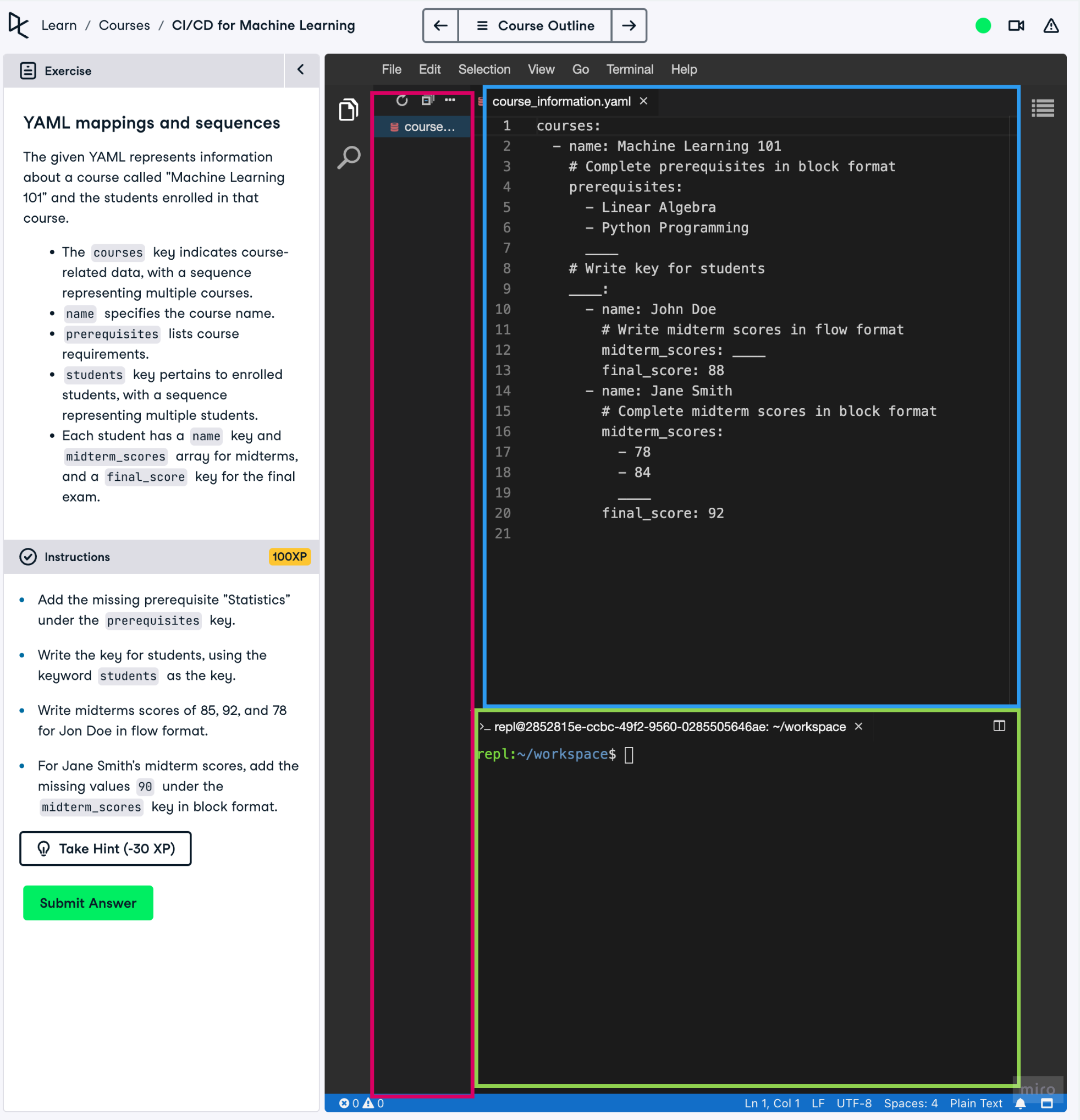
Task: Open the Selection menu
Action: 484,69
